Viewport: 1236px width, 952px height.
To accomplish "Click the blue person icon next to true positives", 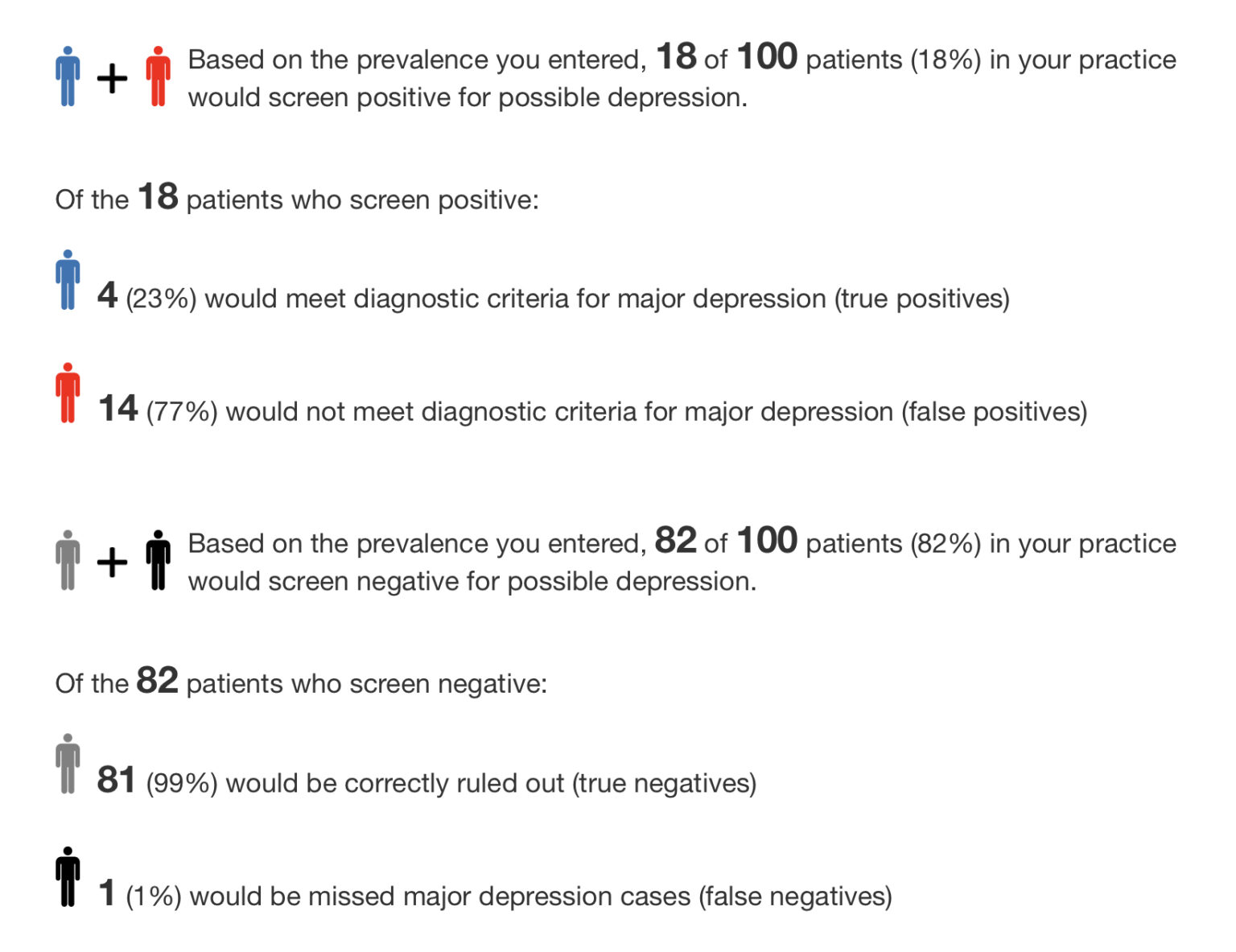I will tap(68, 280).
